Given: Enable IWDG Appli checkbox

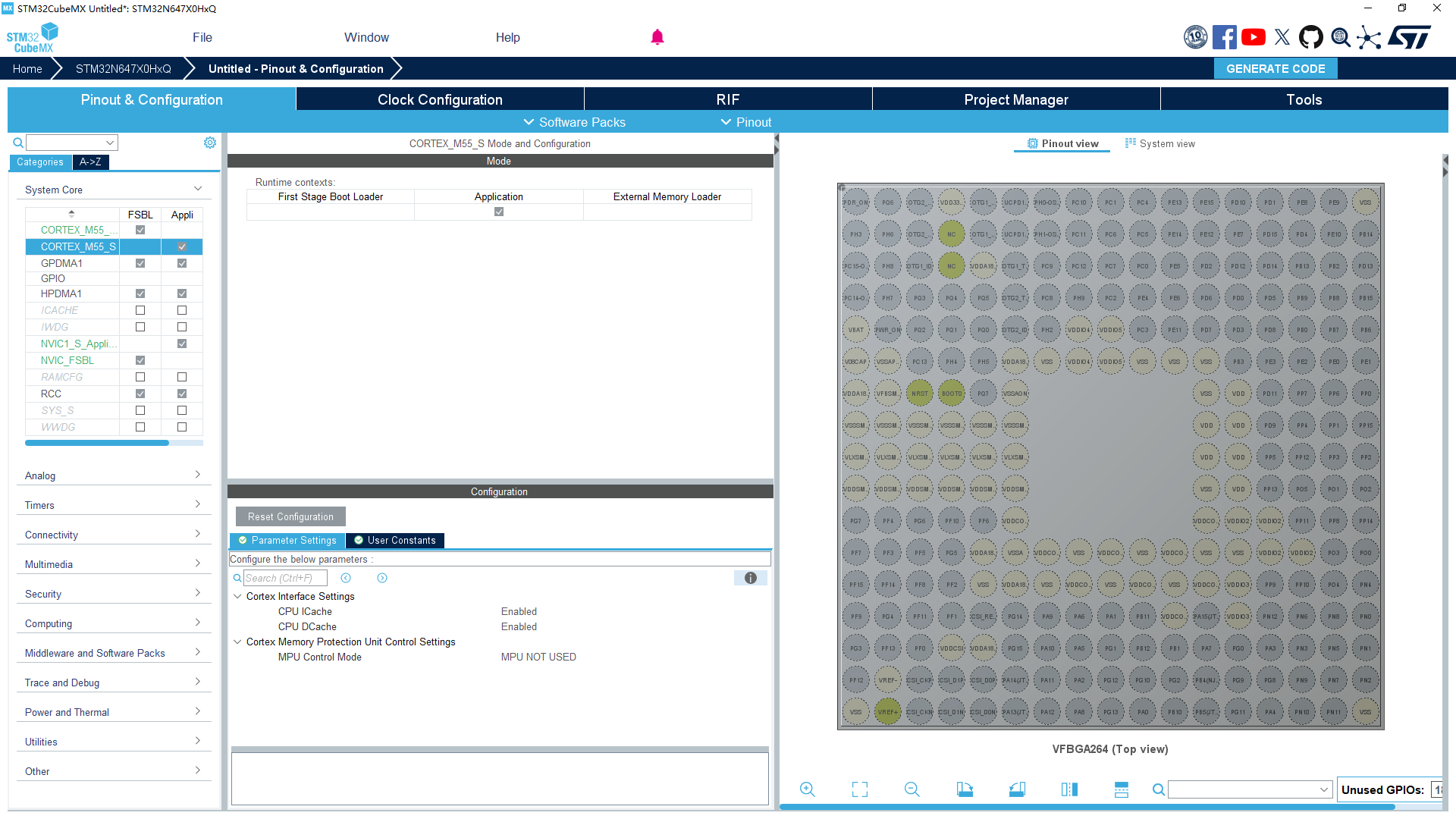Looking at the screenshot, I should click(x=182, y=327).
